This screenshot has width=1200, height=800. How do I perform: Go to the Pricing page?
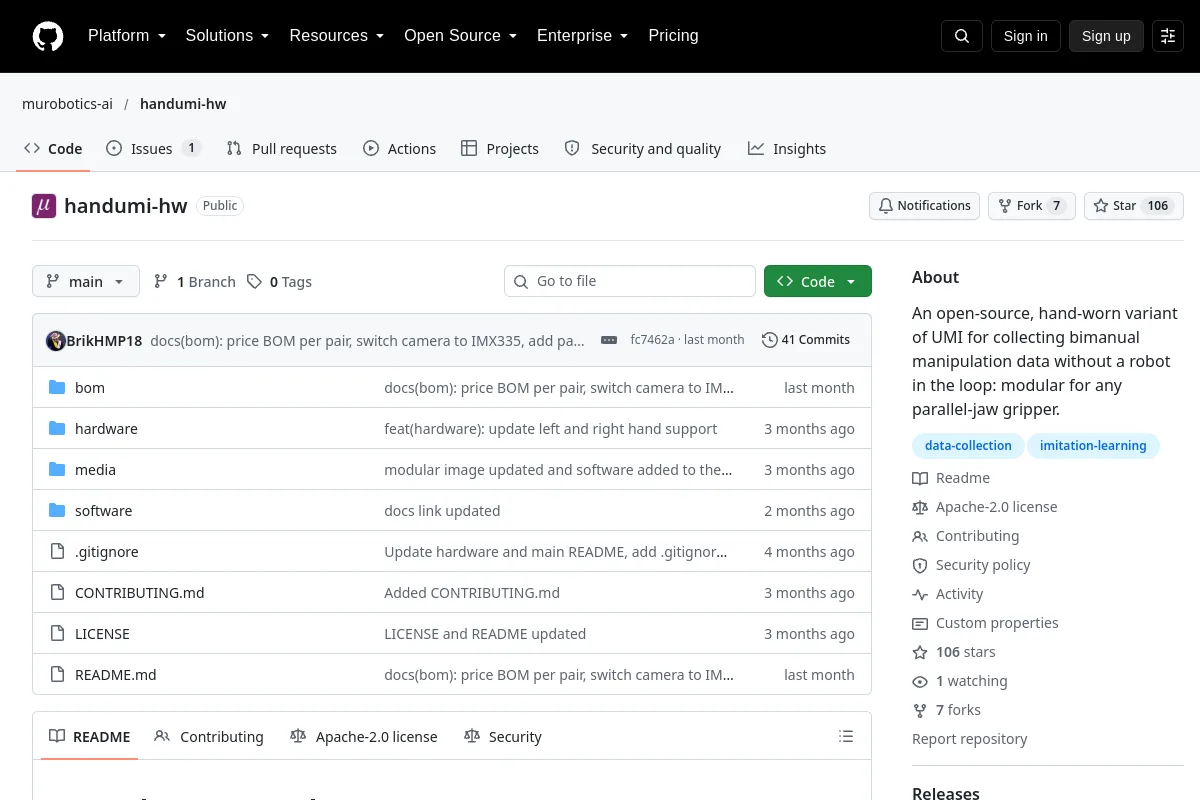673,36
